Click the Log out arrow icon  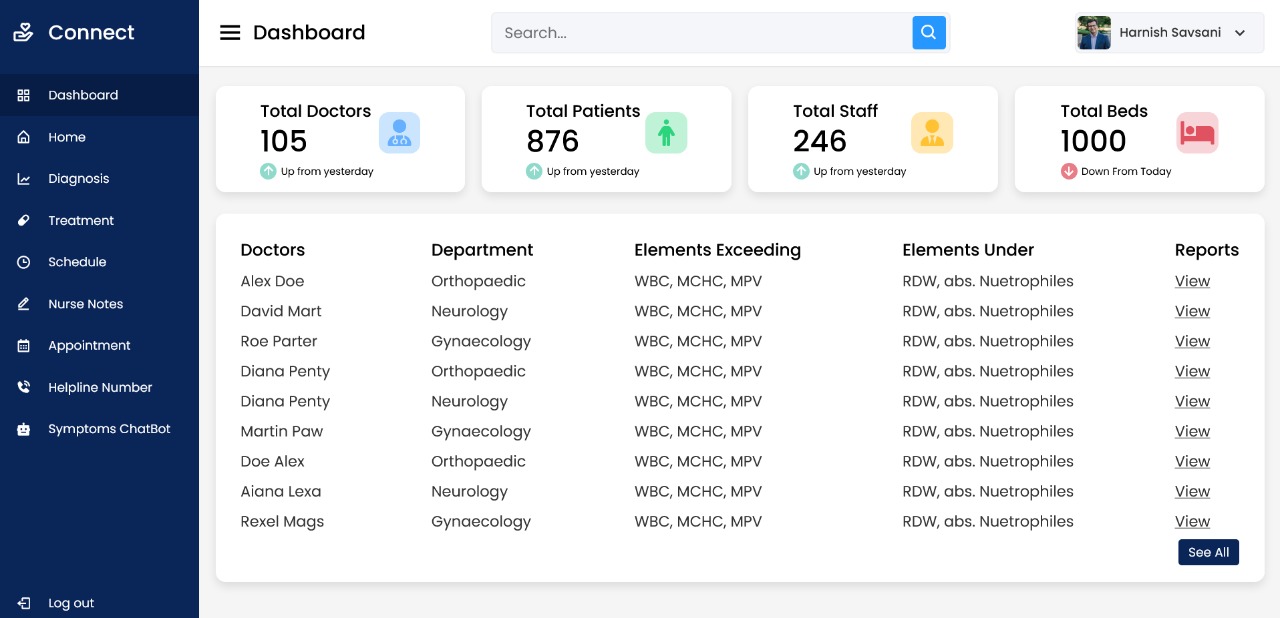[x=24, y=603]
